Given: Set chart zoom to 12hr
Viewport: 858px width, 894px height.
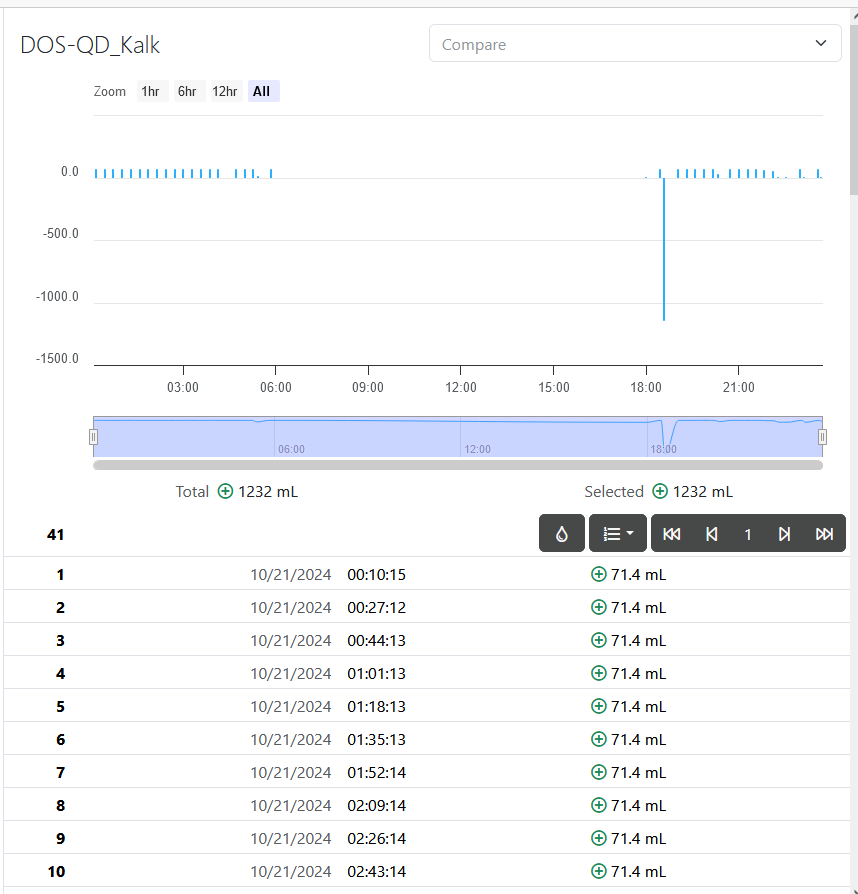Looking at the screenshot, I should pos(225,91).
